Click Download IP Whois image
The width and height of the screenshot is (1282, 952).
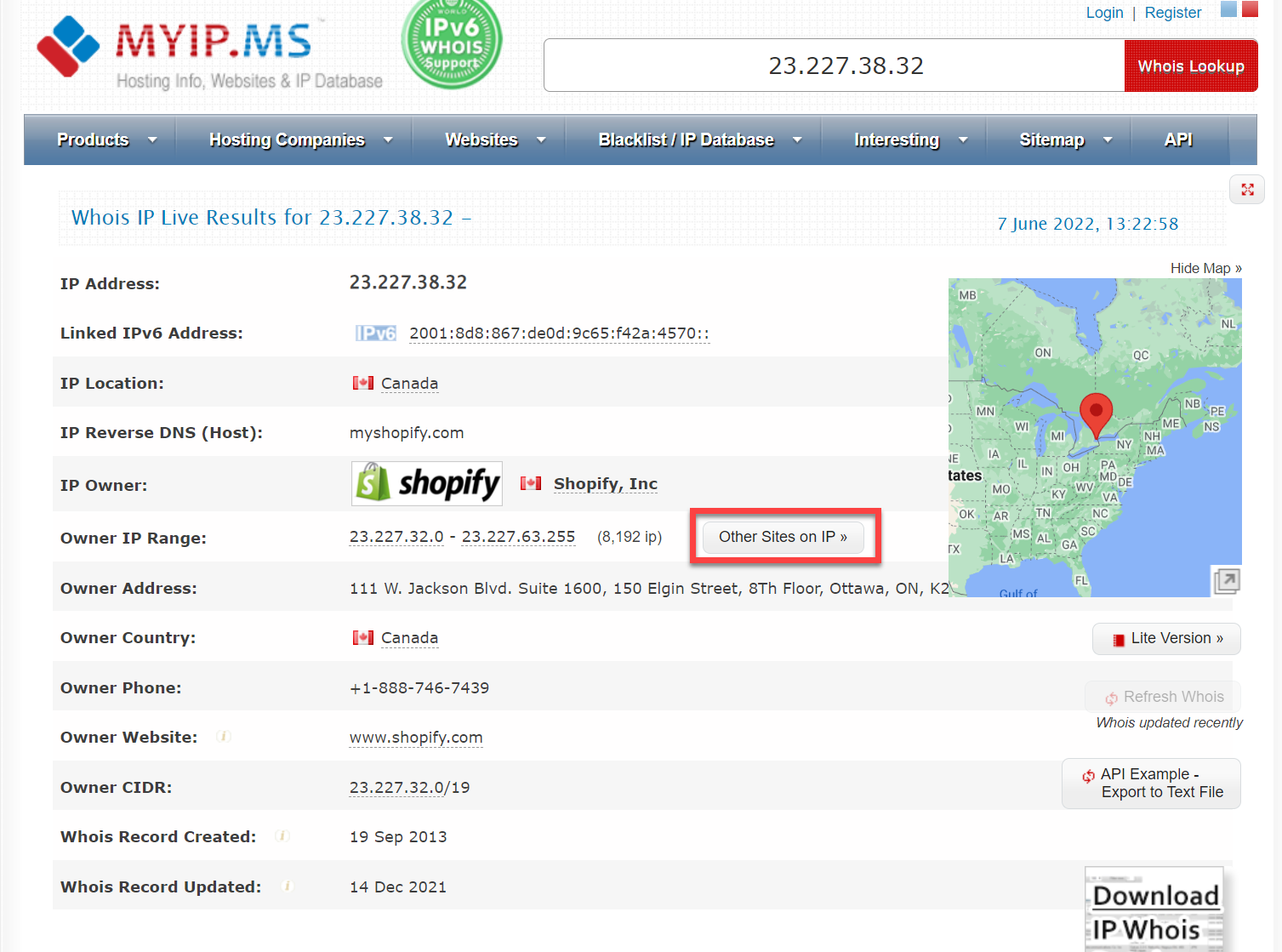[x=1155, y=909]
